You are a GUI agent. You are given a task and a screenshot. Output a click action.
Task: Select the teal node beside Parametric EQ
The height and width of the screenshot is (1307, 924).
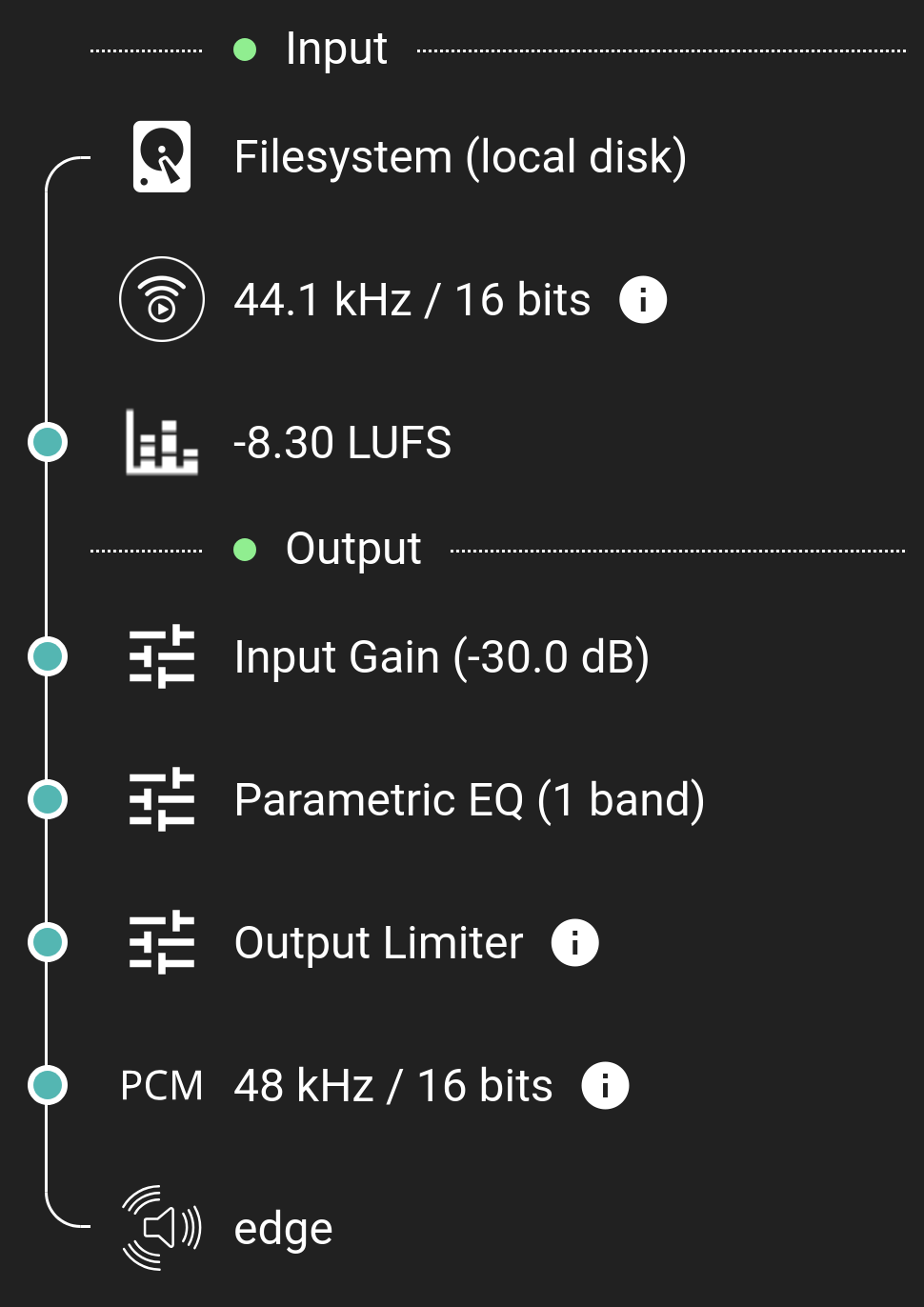point(47,799)
